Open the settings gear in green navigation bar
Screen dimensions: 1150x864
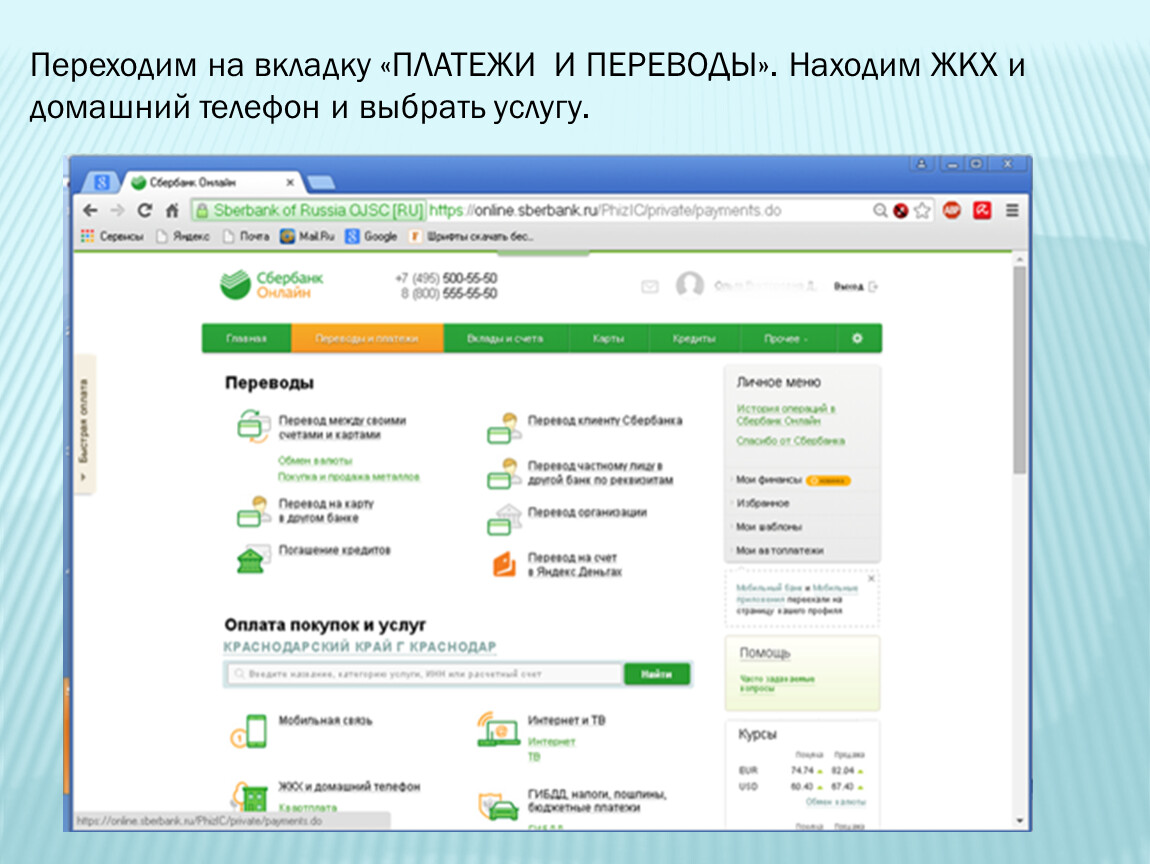point(856,339)
